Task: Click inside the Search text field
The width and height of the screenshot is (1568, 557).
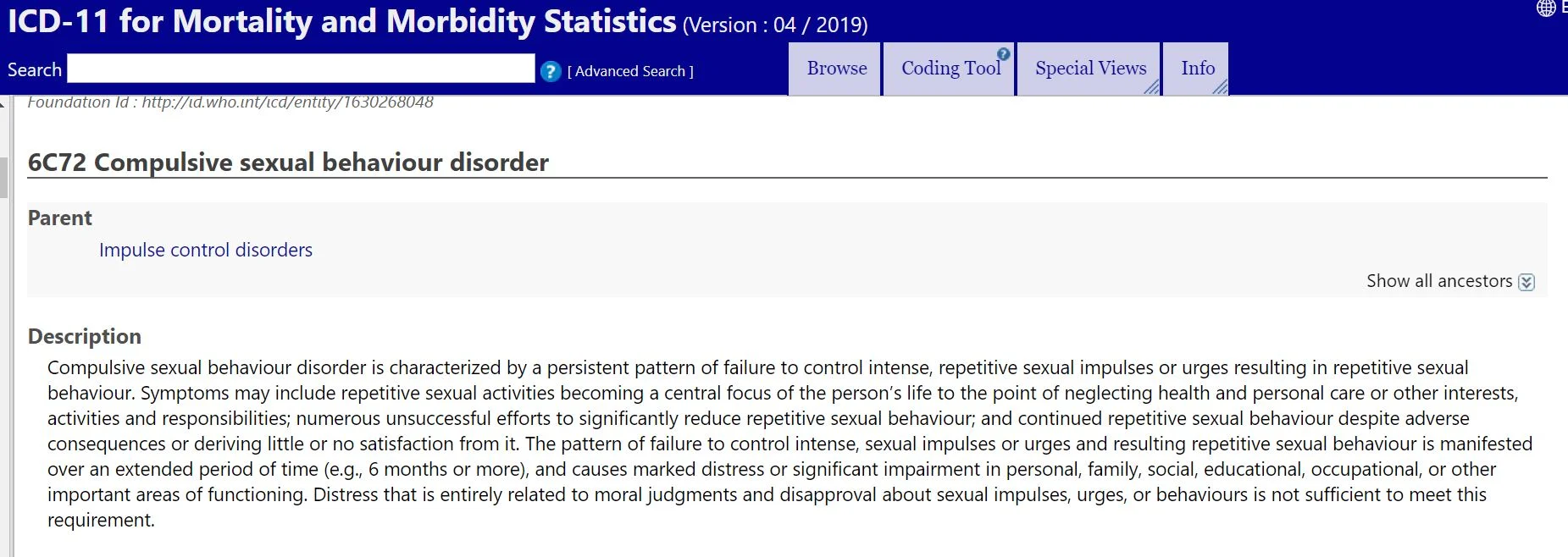Action: [301, 69]
